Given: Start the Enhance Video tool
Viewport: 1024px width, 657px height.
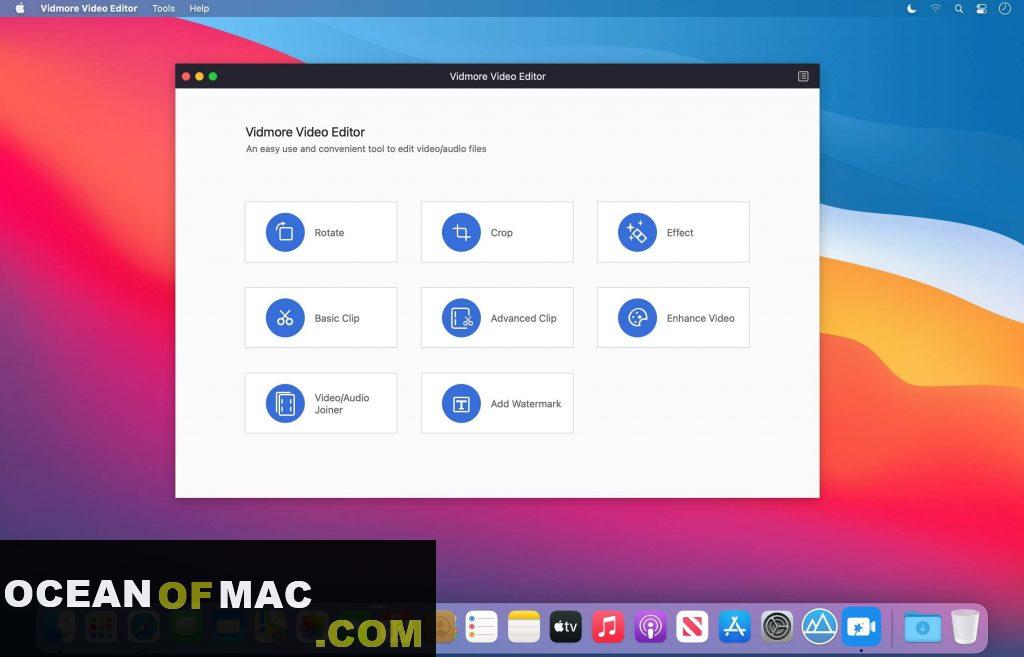Looking at the screenshot, I should pyautogui.click(x=673, y=317).
